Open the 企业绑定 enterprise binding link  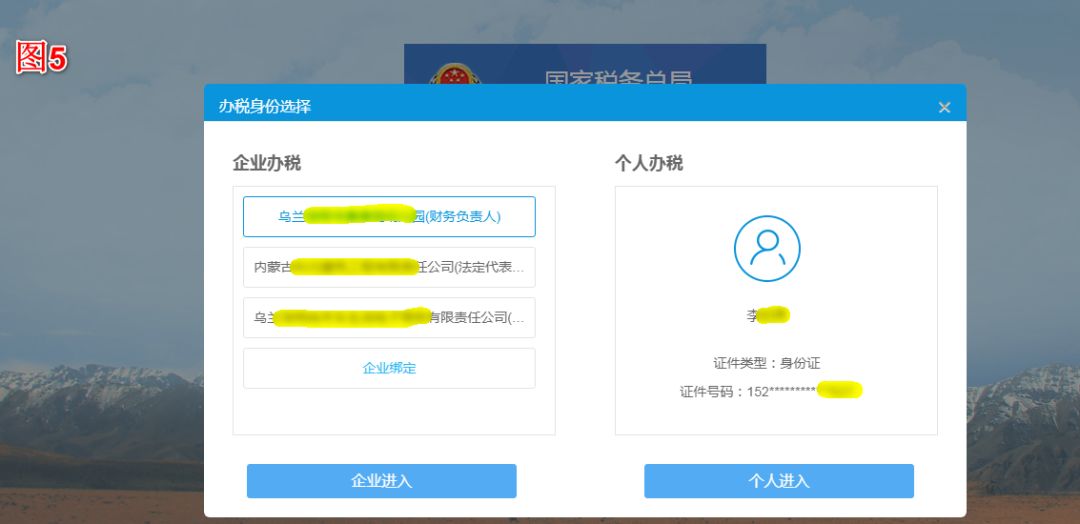click(389, 368)
